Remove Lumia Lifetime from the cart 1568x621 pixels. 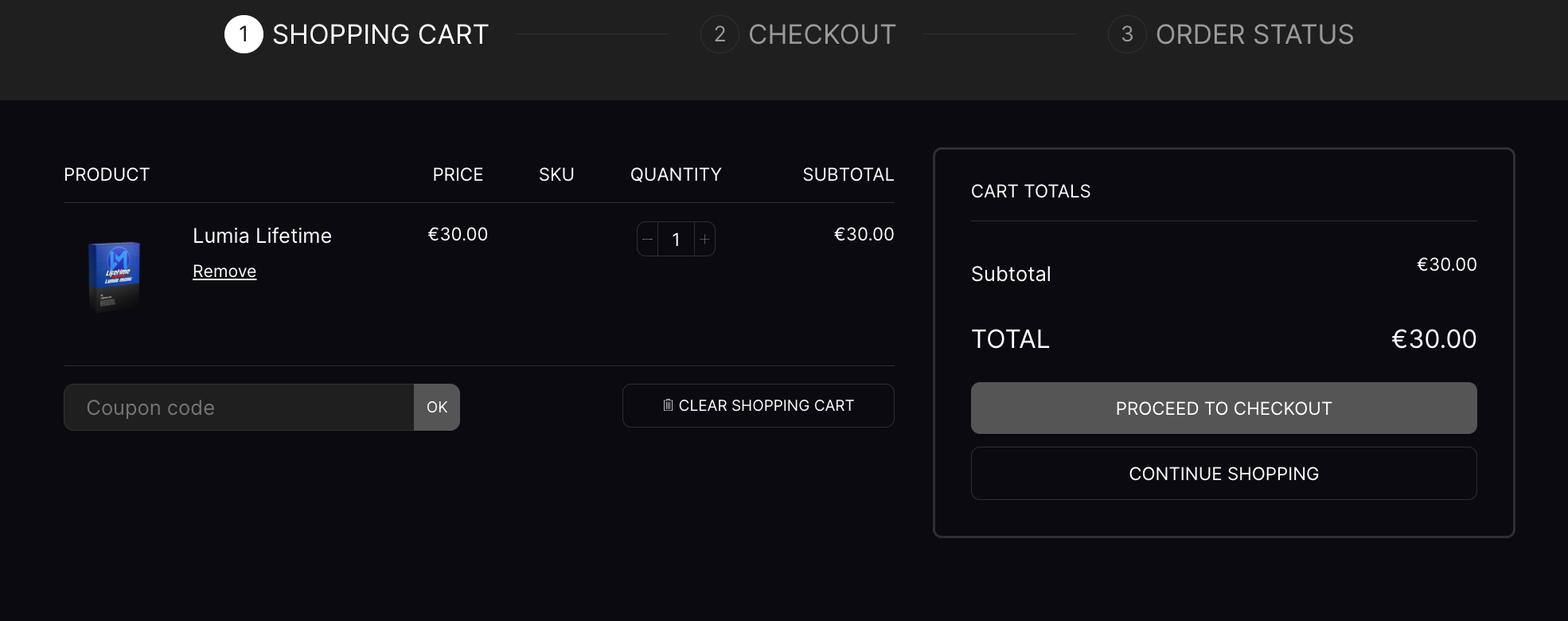pyautogui.click(x=224, y=271)
